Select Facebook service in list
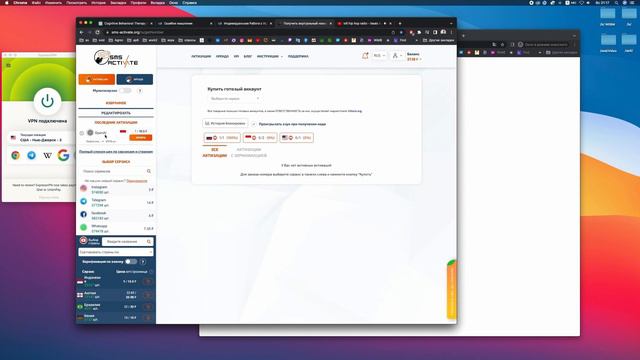This screenshot has width=640, height=360. (116, 215)
